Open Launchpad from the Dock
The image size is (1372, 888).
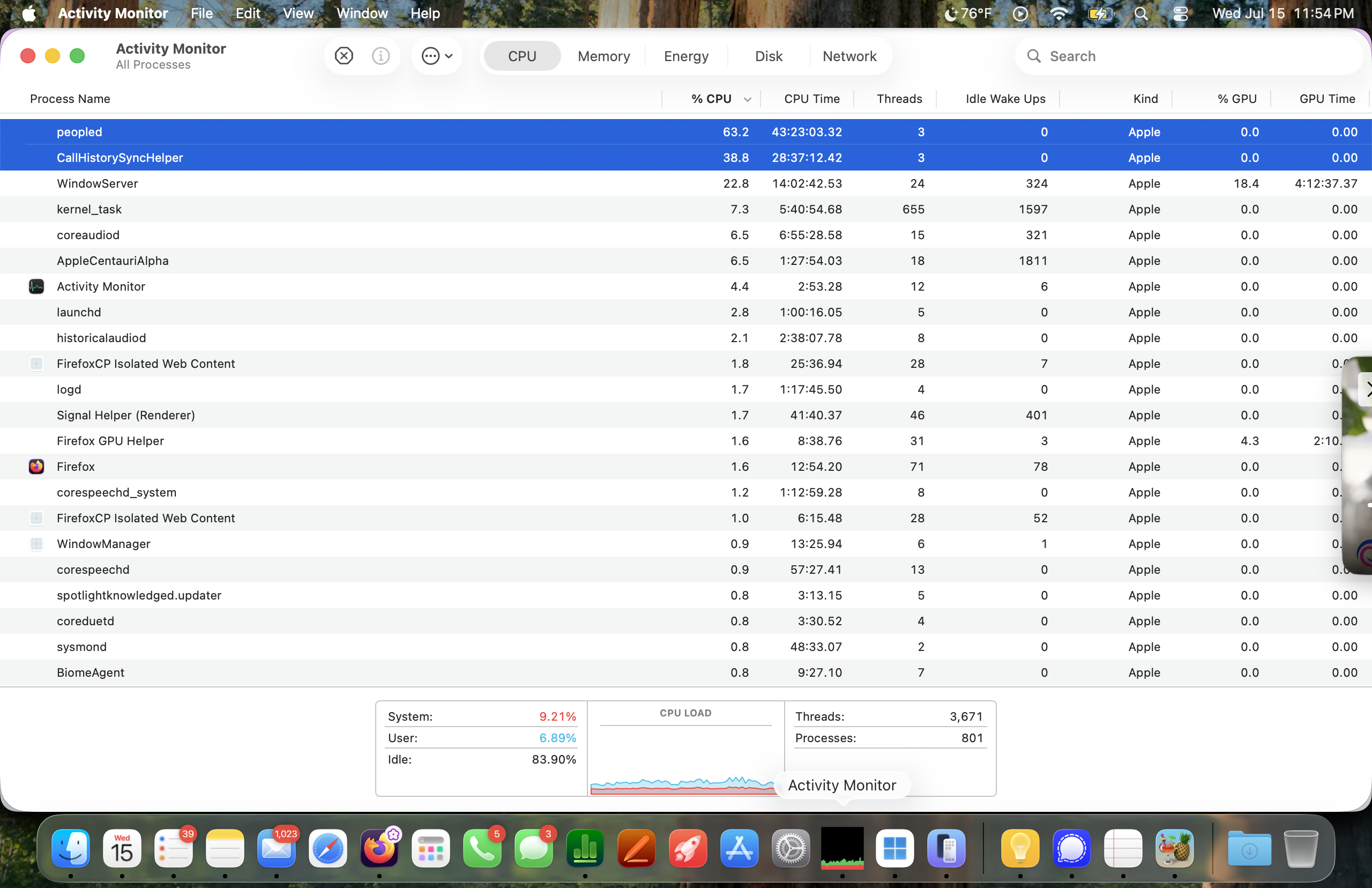click(x=431, y=848)
